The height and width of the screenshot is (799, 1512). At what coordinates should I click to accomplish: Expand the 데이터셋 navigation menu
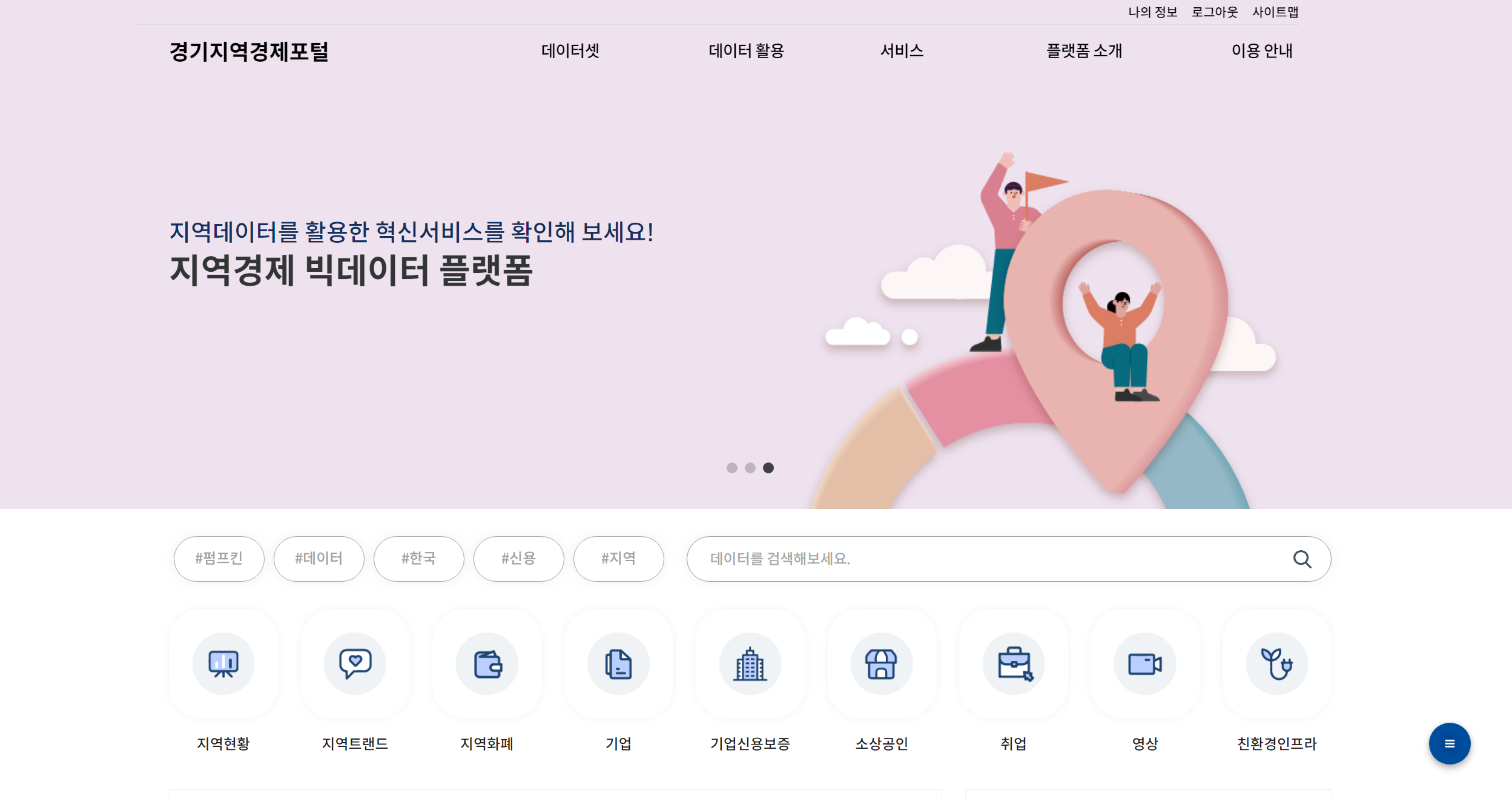[x=570, y=51]
